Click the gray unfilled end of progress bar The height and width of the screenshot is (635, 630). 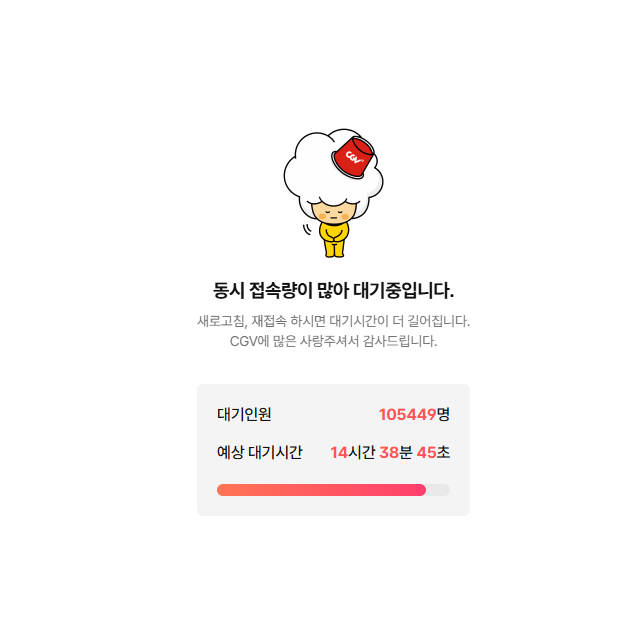438,490
